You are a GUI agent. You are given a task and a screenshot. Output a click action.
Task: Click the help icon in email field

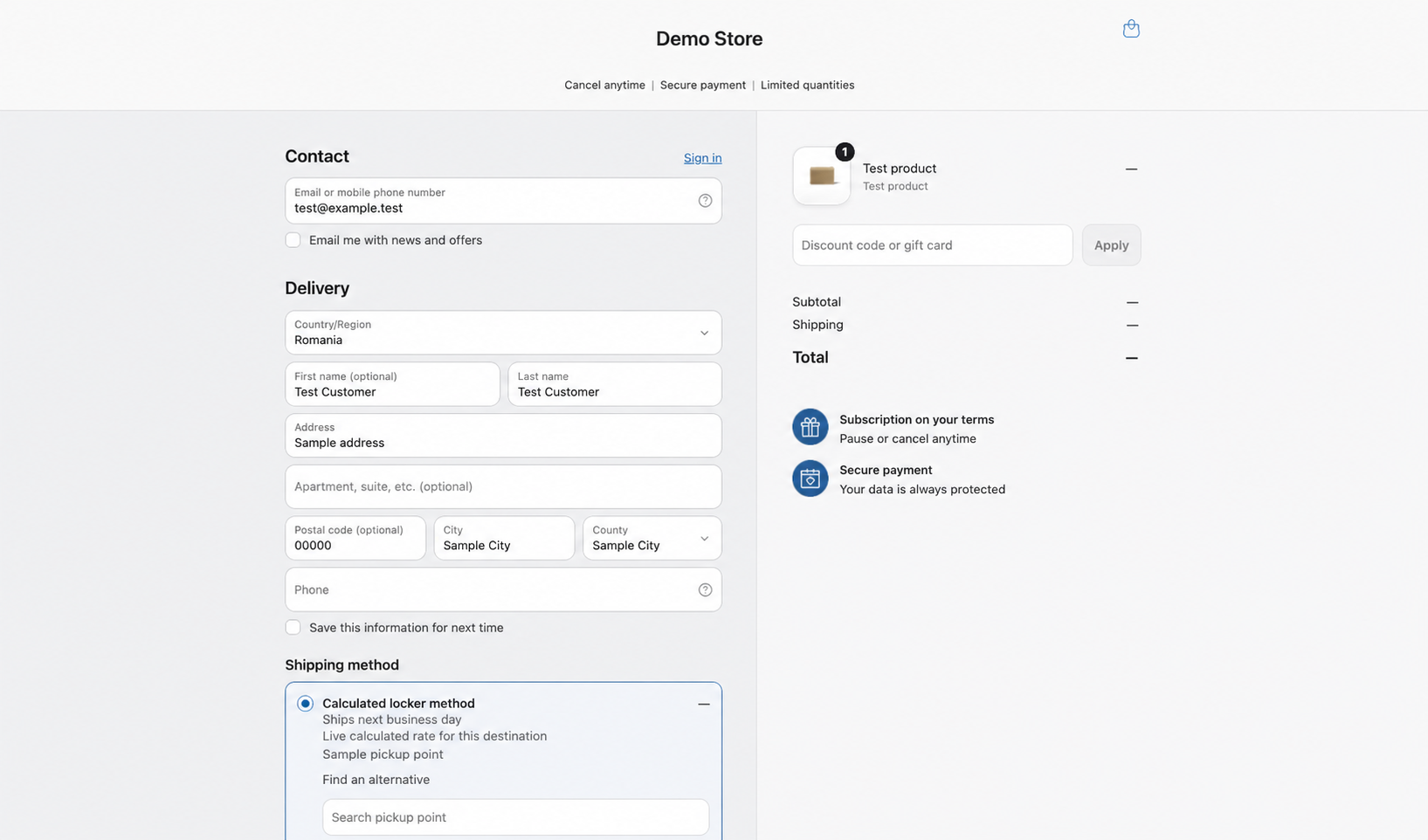click(x=705, y=201)
